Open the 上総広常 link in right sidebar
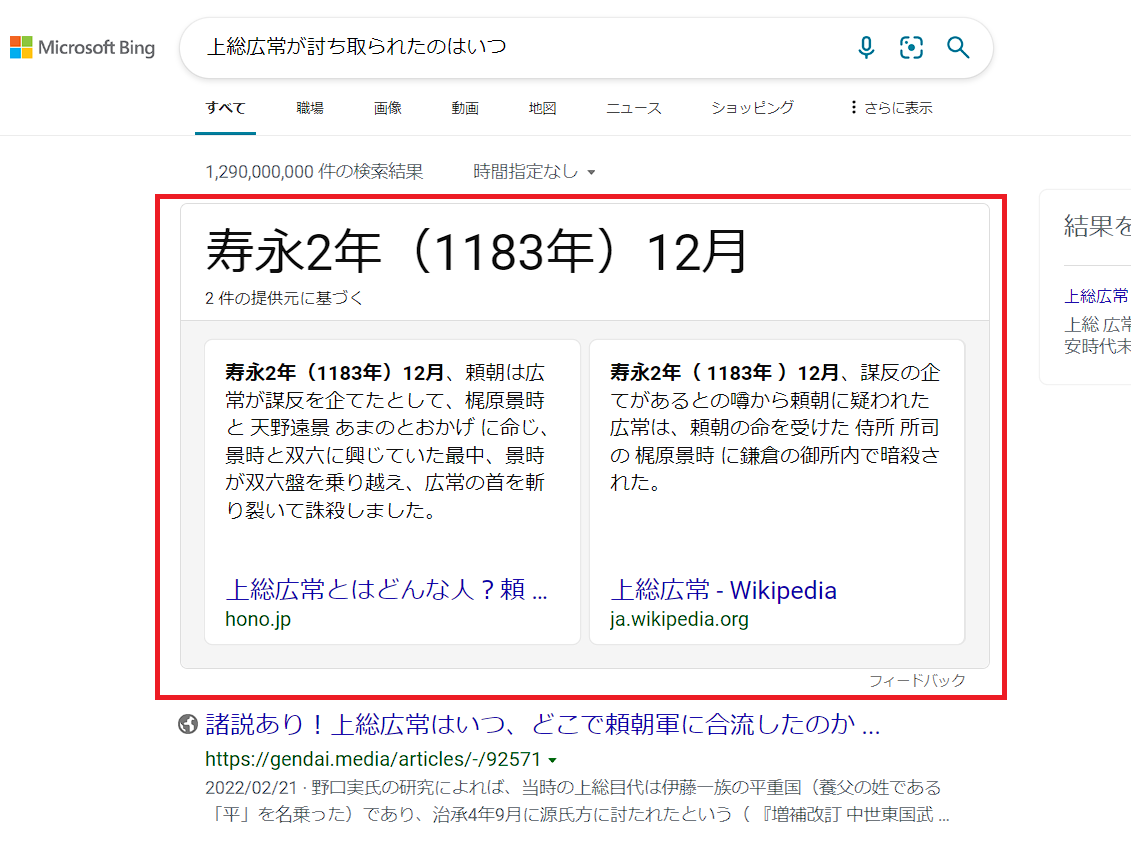Viewport: 1131px width, 859px height. (1096, 296)
